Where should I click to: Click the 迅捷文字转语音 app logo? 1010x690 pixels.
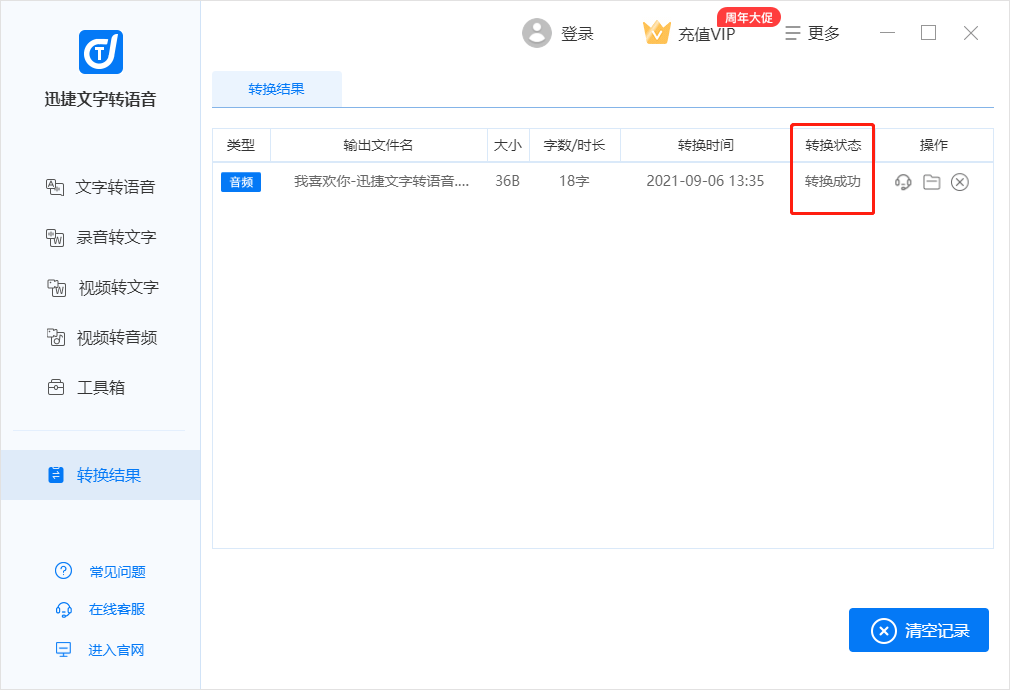coord(100,52)
